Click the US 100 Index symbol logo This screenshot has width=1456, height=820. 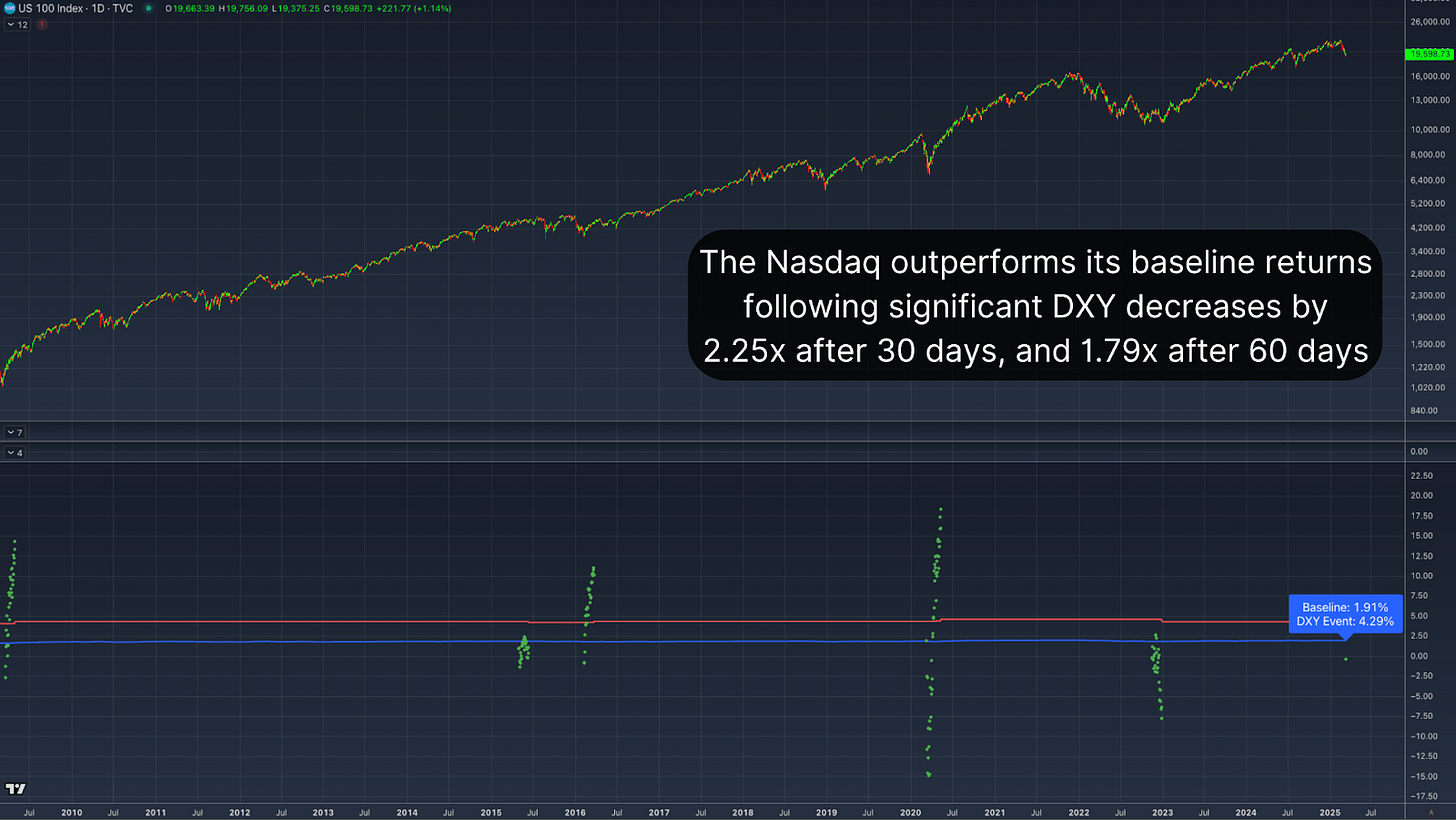coord(10,8)
